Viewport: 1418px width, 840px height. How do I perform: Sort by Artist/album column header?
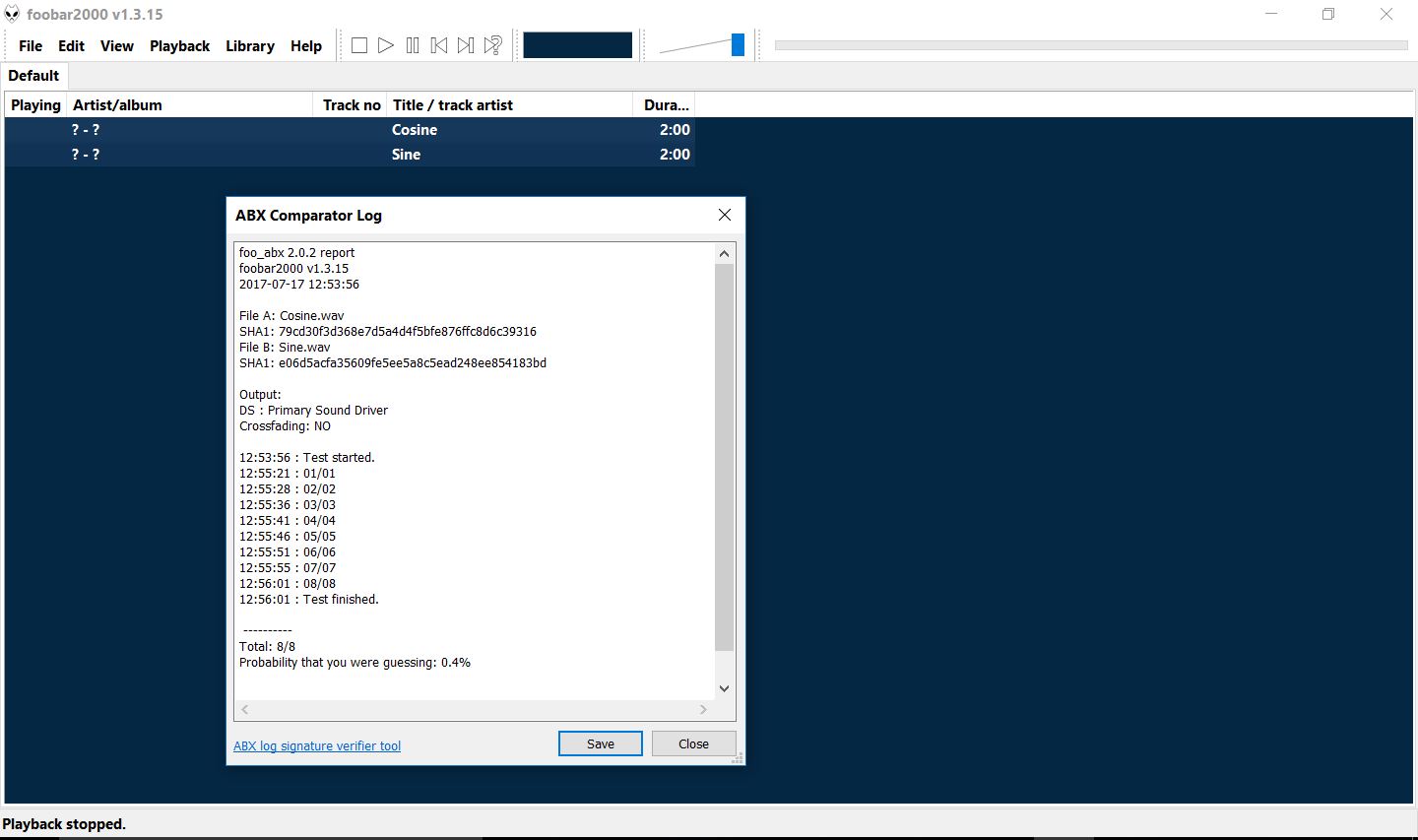pos(190,105)
